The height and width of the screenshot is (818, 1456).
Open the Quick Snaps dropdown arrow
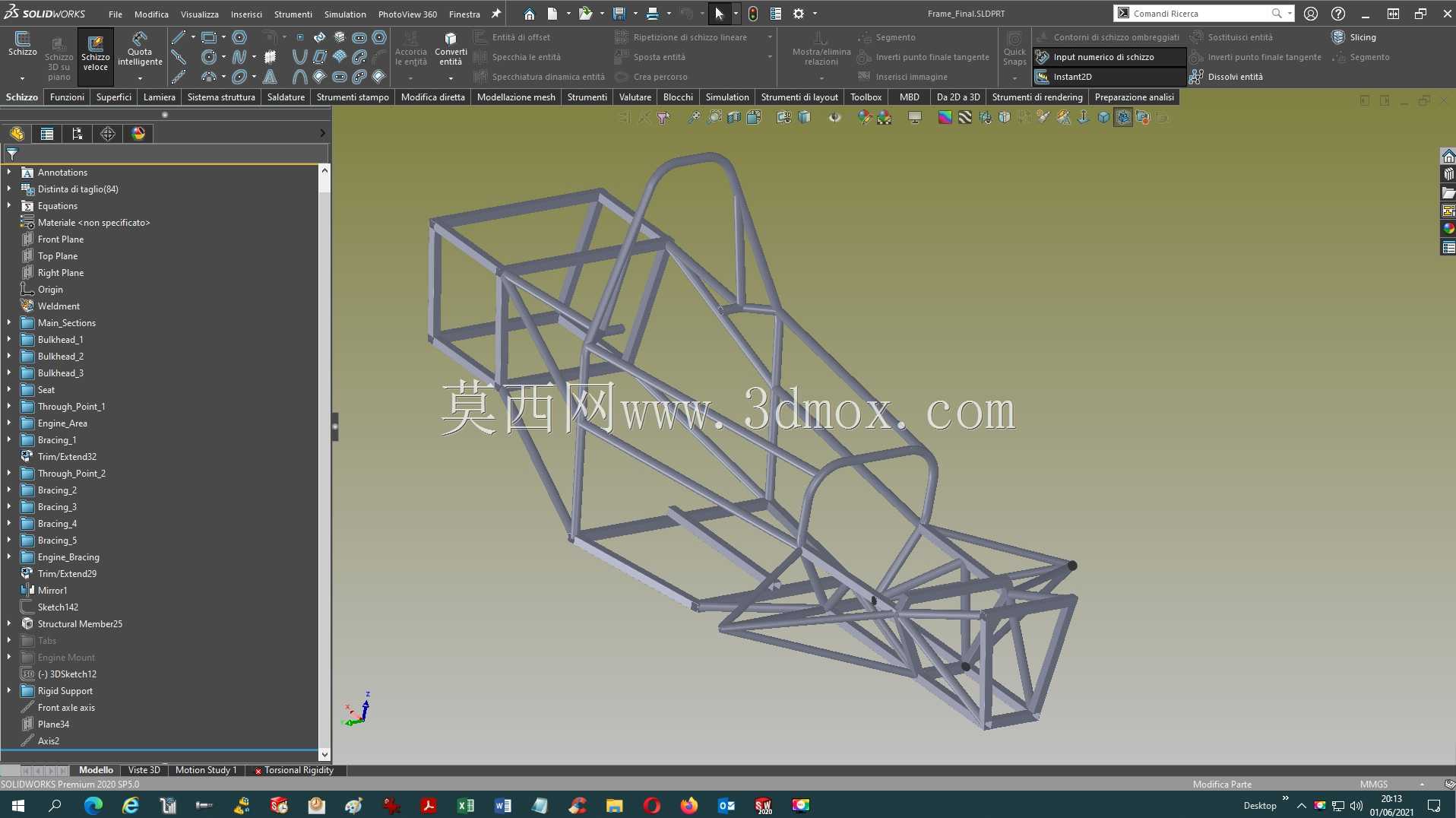(1014, 78)
